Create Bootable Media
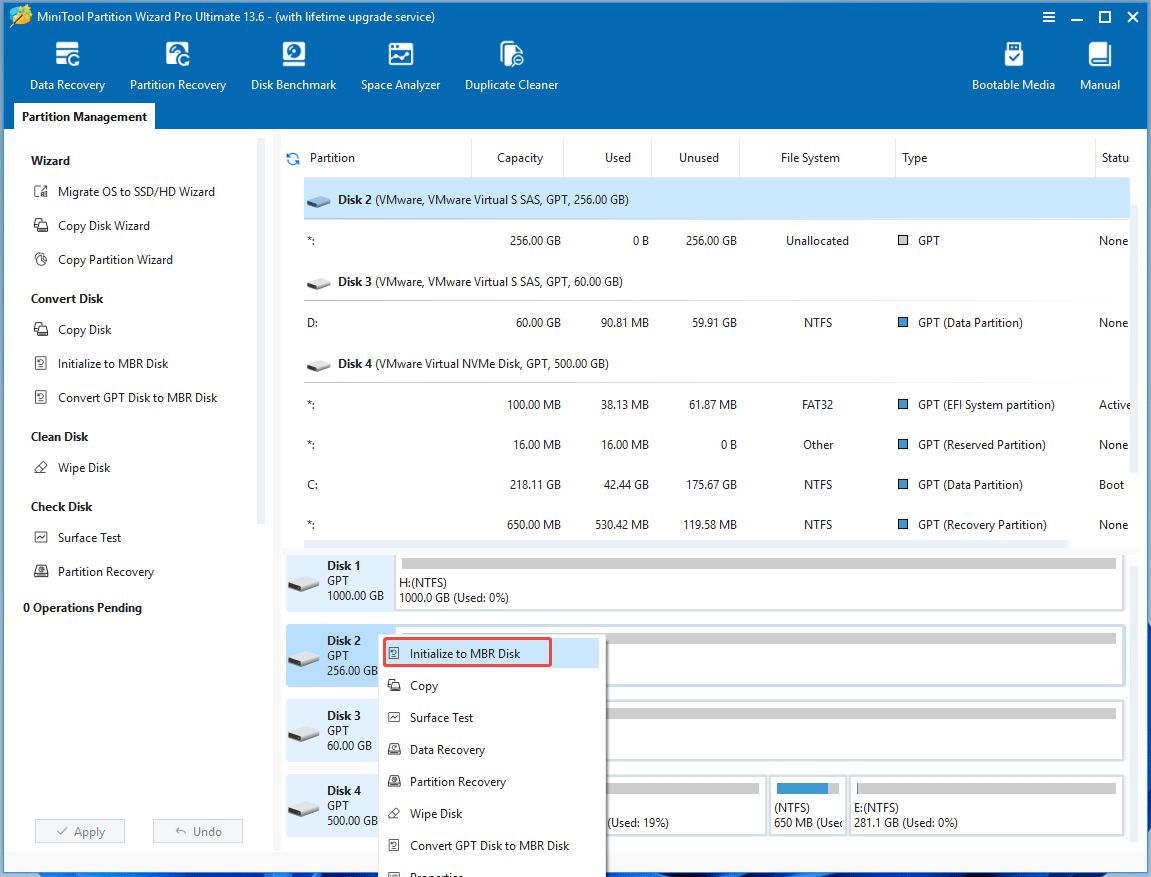This screenshot has height=877, width=1151. click(x=1013, y=66)
